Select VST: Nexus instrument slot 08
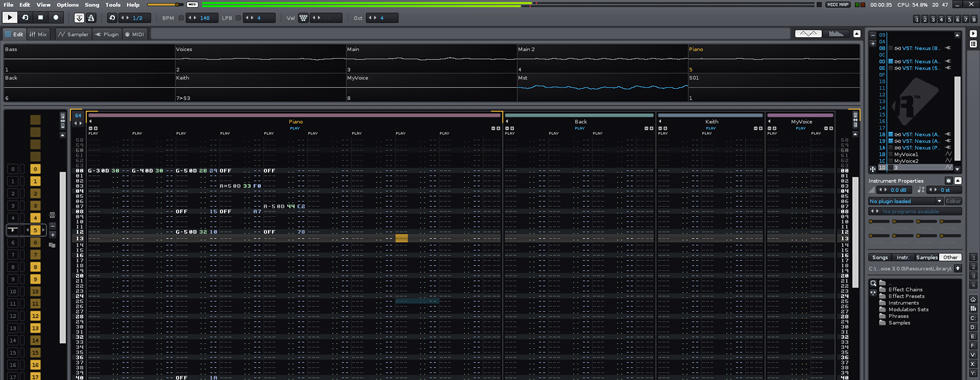 point(919,48)
